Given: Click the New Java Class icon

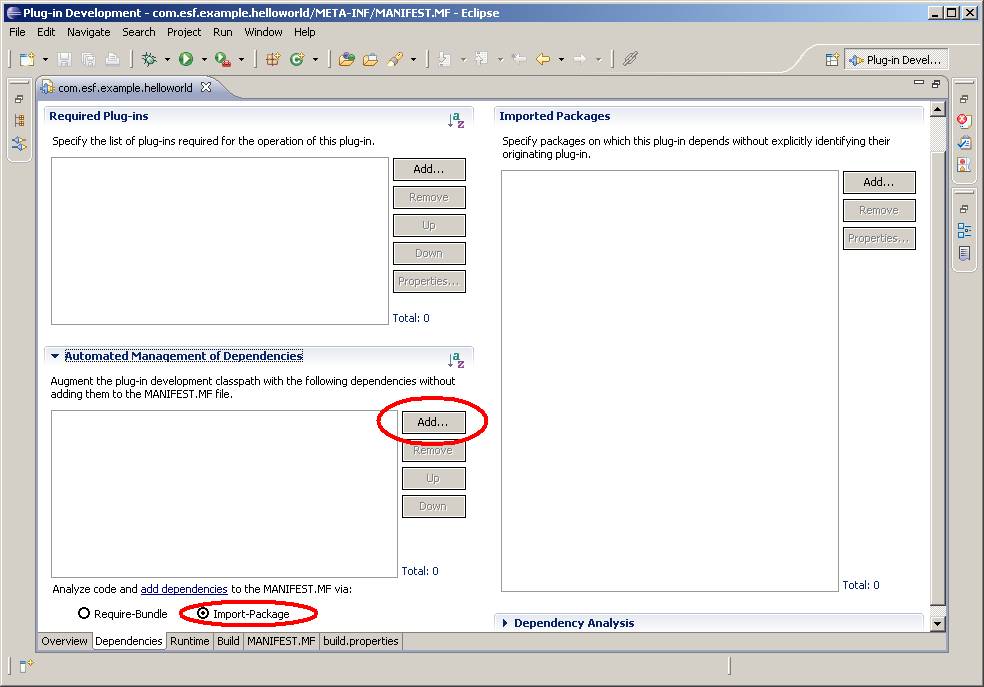Looking at the screenshot, I should click(297, 59).
